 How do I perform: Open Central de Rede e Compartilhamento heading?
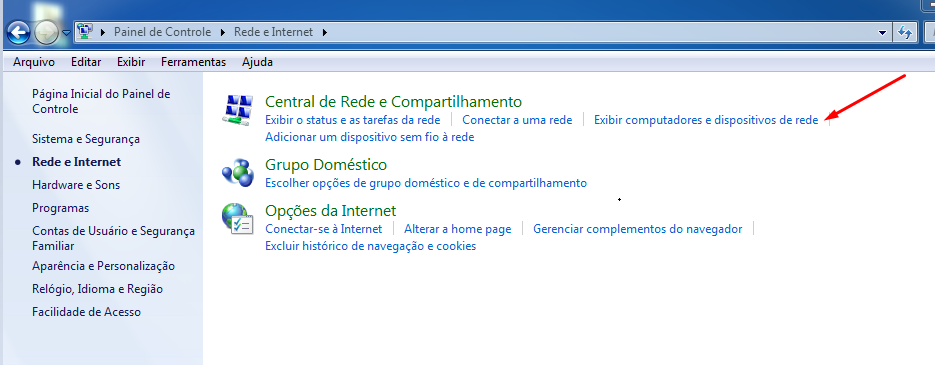click(394, 101)
